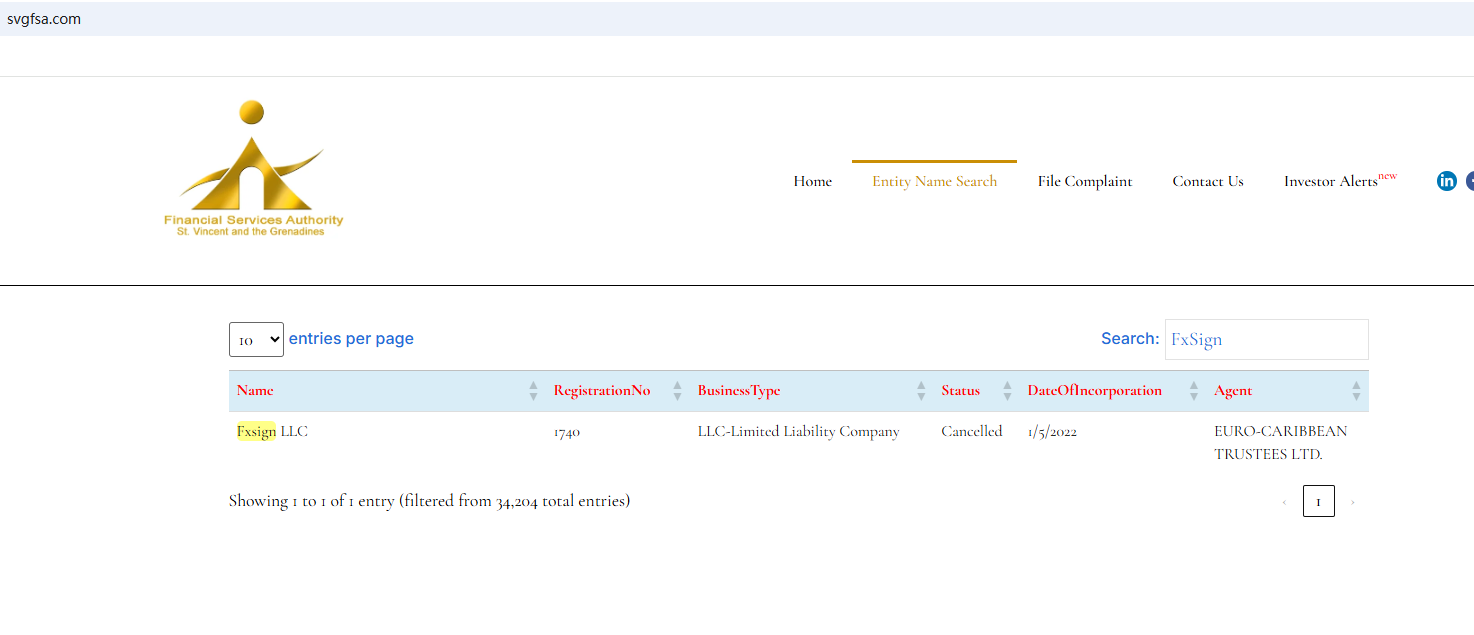
Task: Select the Entity Name Search tab
Action: [x=934, y=181]
